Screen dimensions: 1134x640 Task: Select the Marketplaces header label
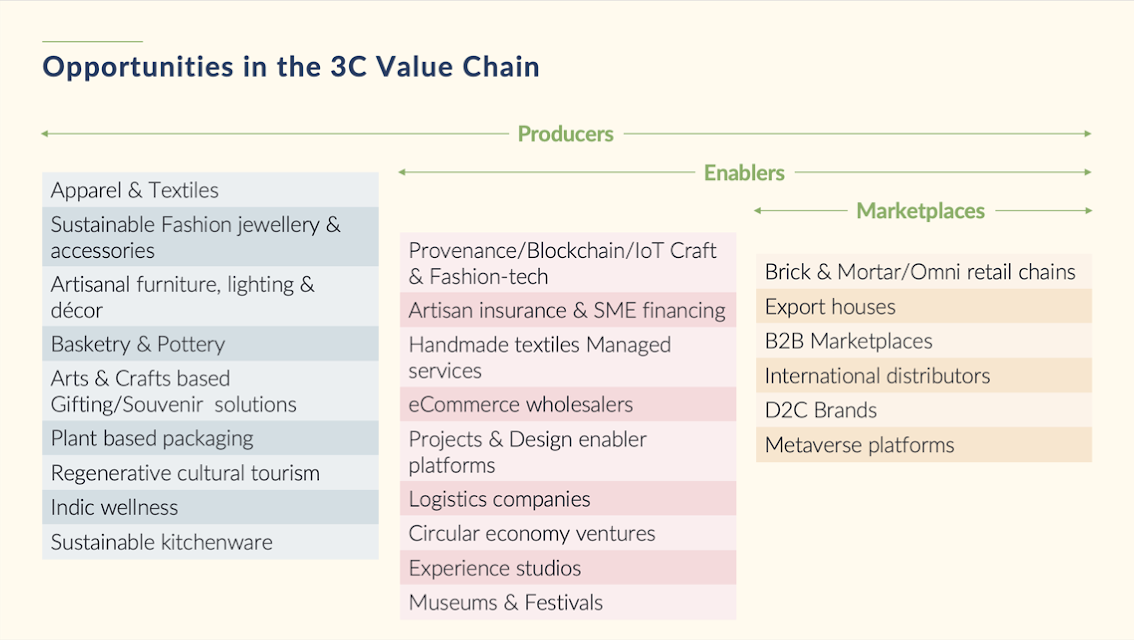coord(921,211)
